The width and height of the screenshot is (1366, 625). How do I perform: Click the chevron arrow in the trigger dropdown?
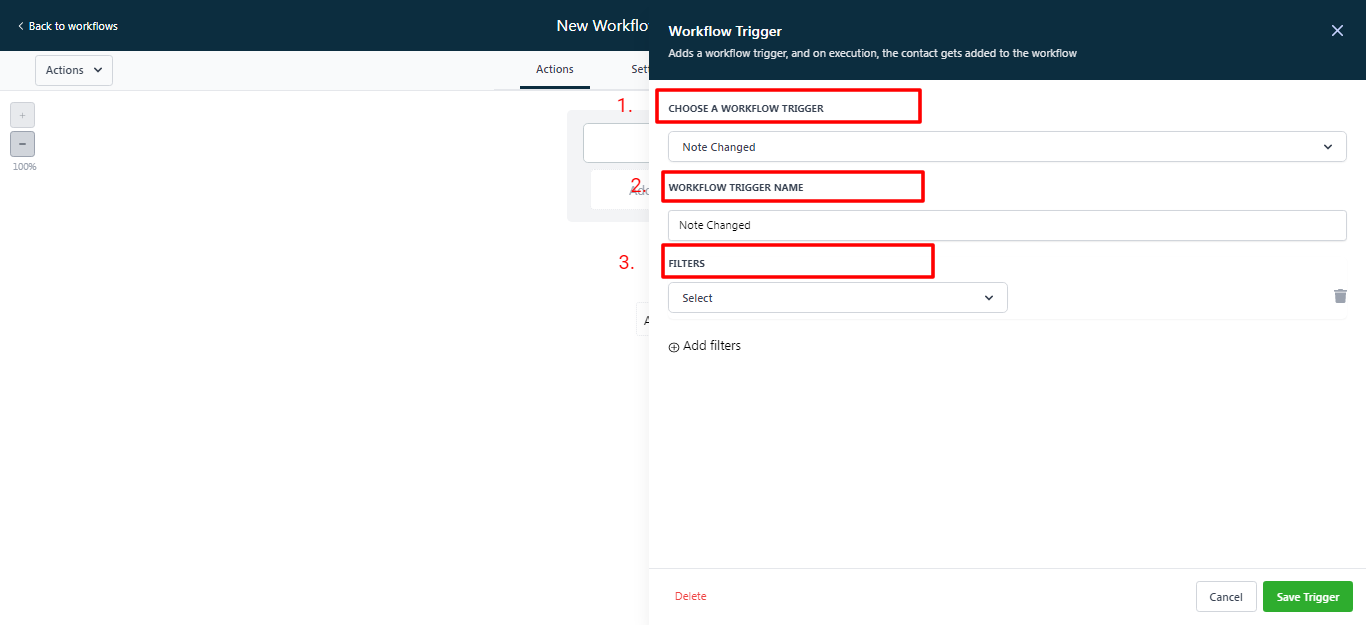(x=1328, y=147)
